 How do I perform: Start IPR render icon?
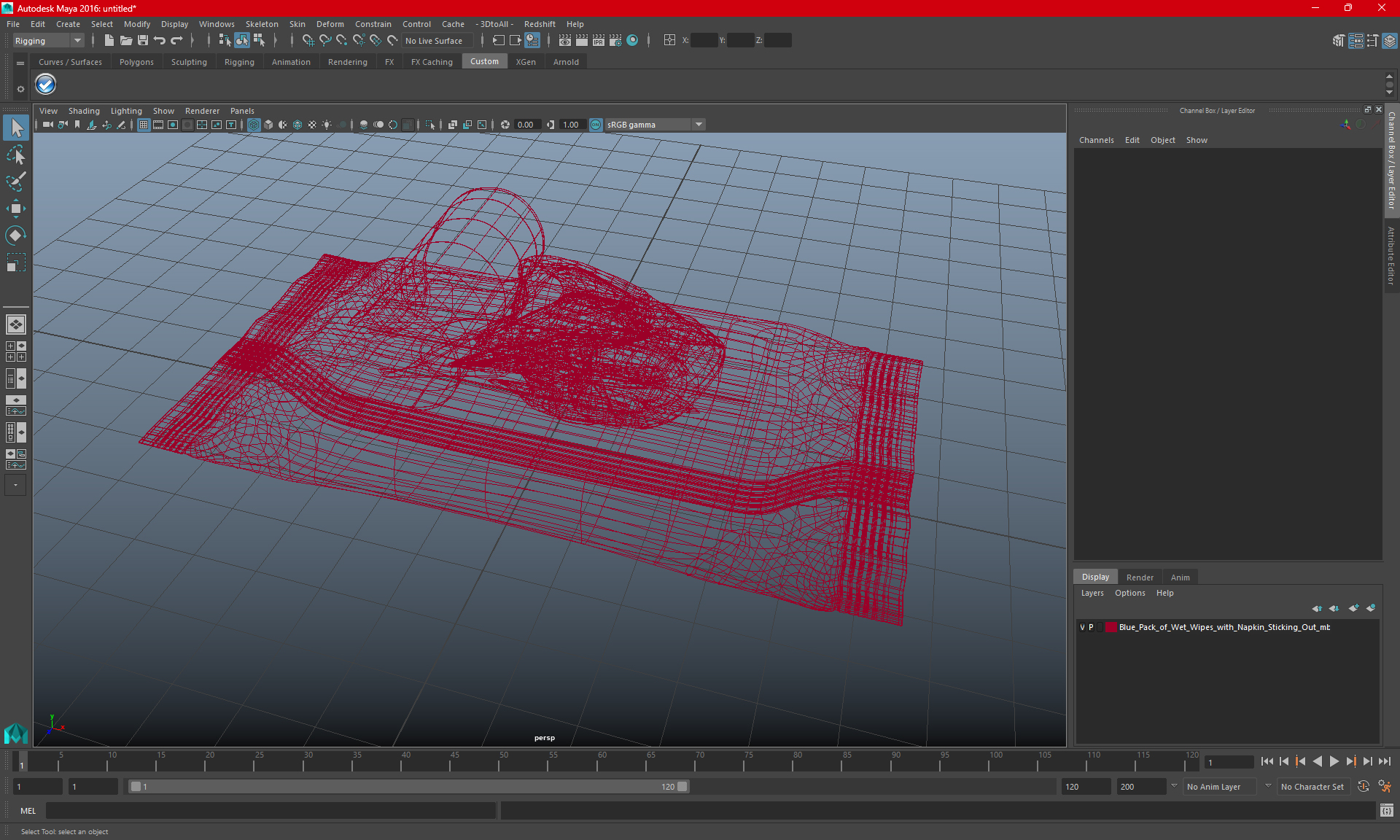598,41
